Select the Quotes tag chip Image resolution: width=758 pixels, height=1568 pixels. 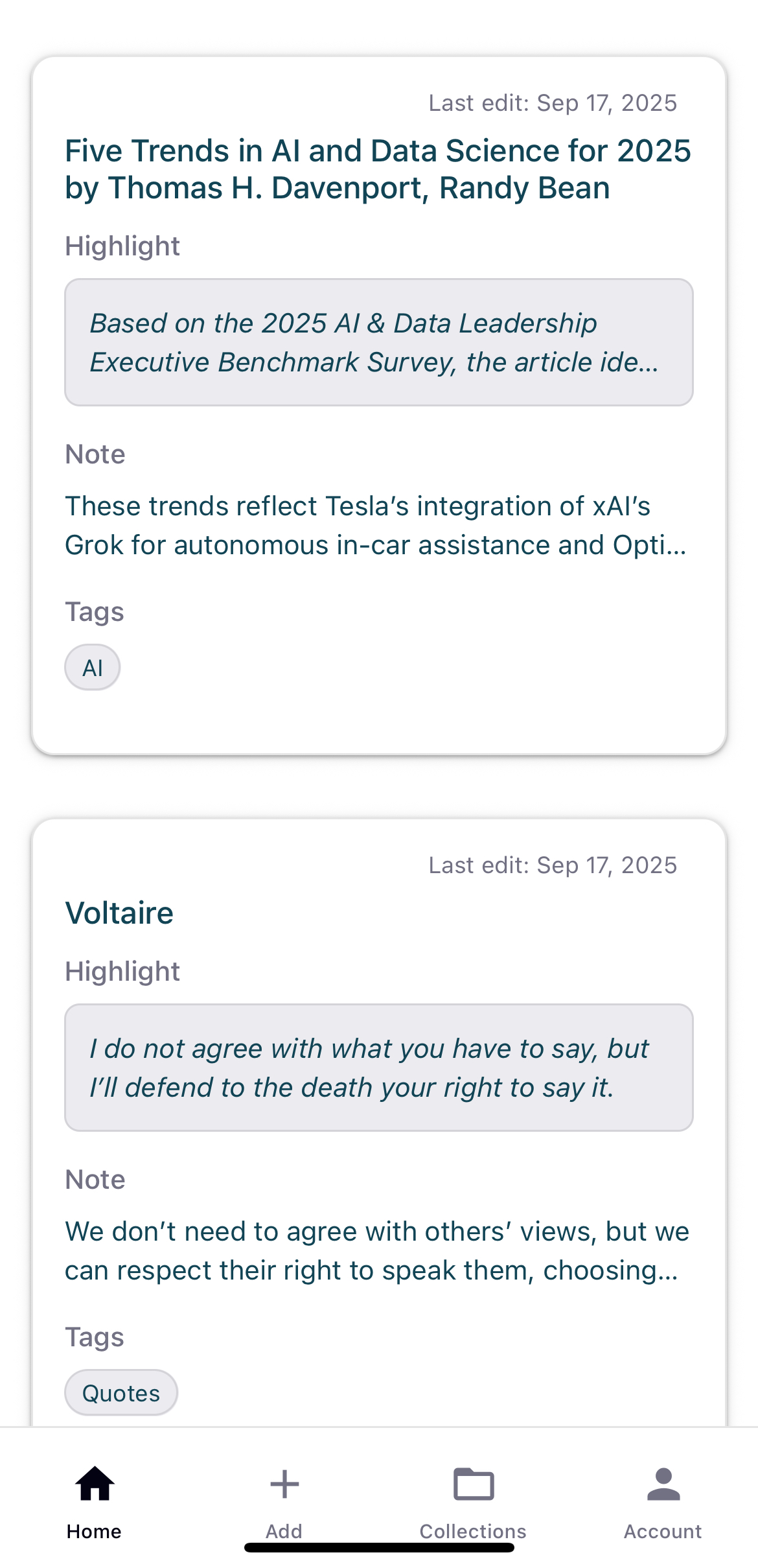[121, 1392]
